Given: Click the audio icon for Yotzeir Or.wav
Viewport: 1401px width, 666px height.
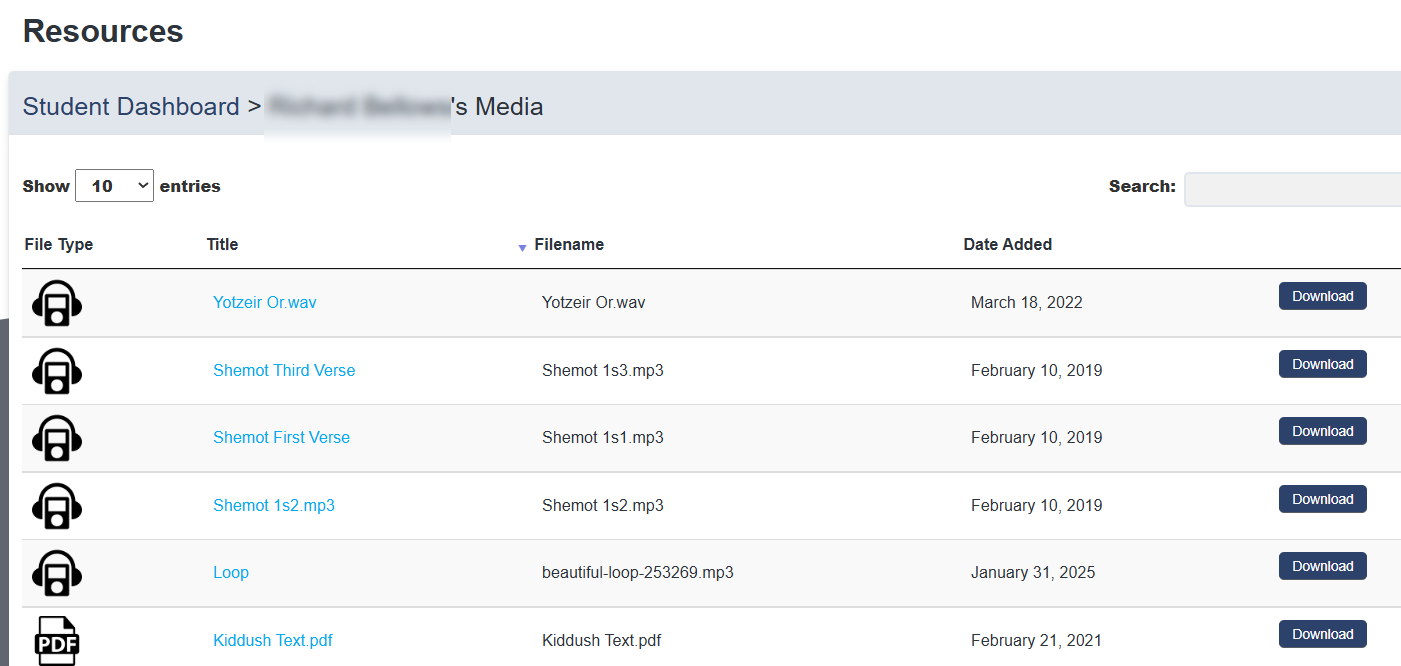Looking at the screenshot, I should coord(57,303).
